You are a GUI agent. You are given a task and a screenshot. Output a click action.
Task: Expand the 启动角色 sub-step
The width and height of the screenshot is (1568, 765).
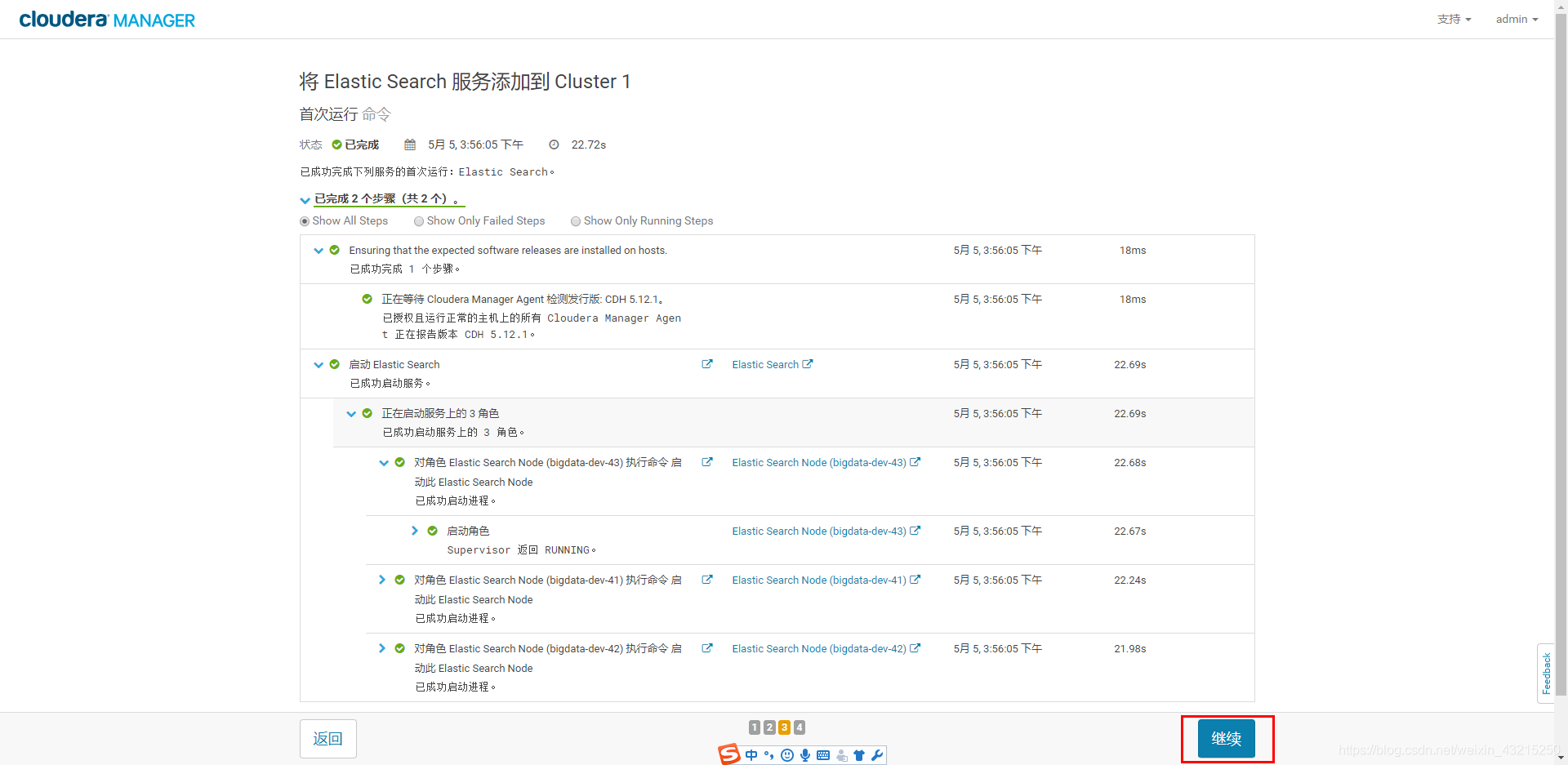click(415, 531)
